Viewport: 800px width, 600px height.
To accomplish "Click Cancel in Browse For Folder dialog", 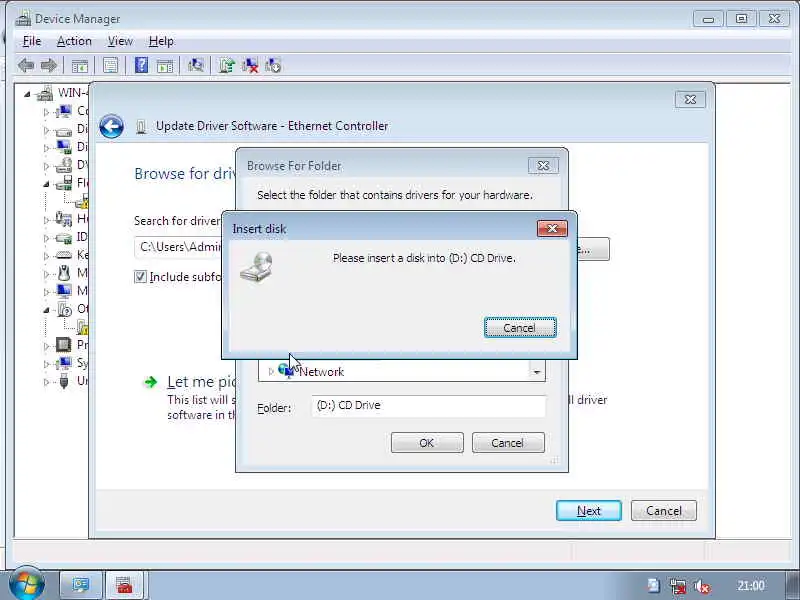I will point(508,443).
